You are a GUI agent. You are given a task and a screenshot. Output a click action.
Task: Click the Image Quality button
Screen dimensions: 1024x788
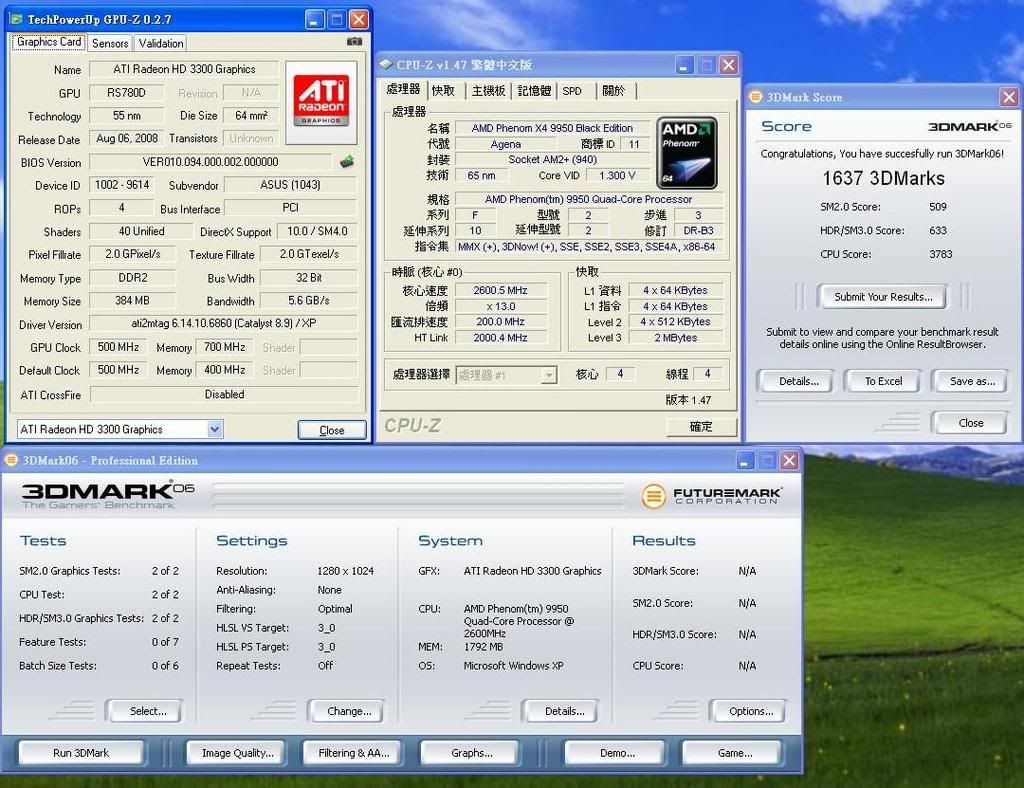[x=238, y=753]
